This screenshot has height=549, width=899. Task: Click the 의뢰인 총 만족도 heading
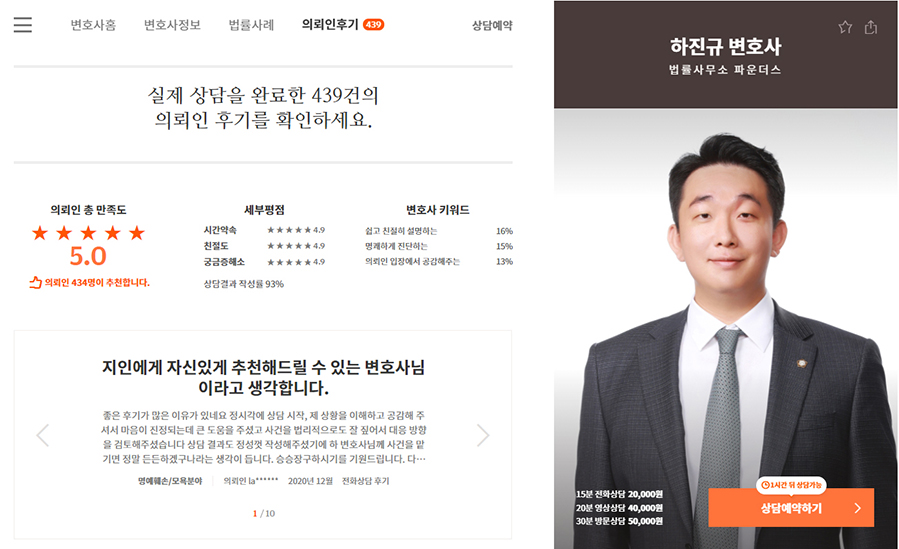[x=88, y=210]
